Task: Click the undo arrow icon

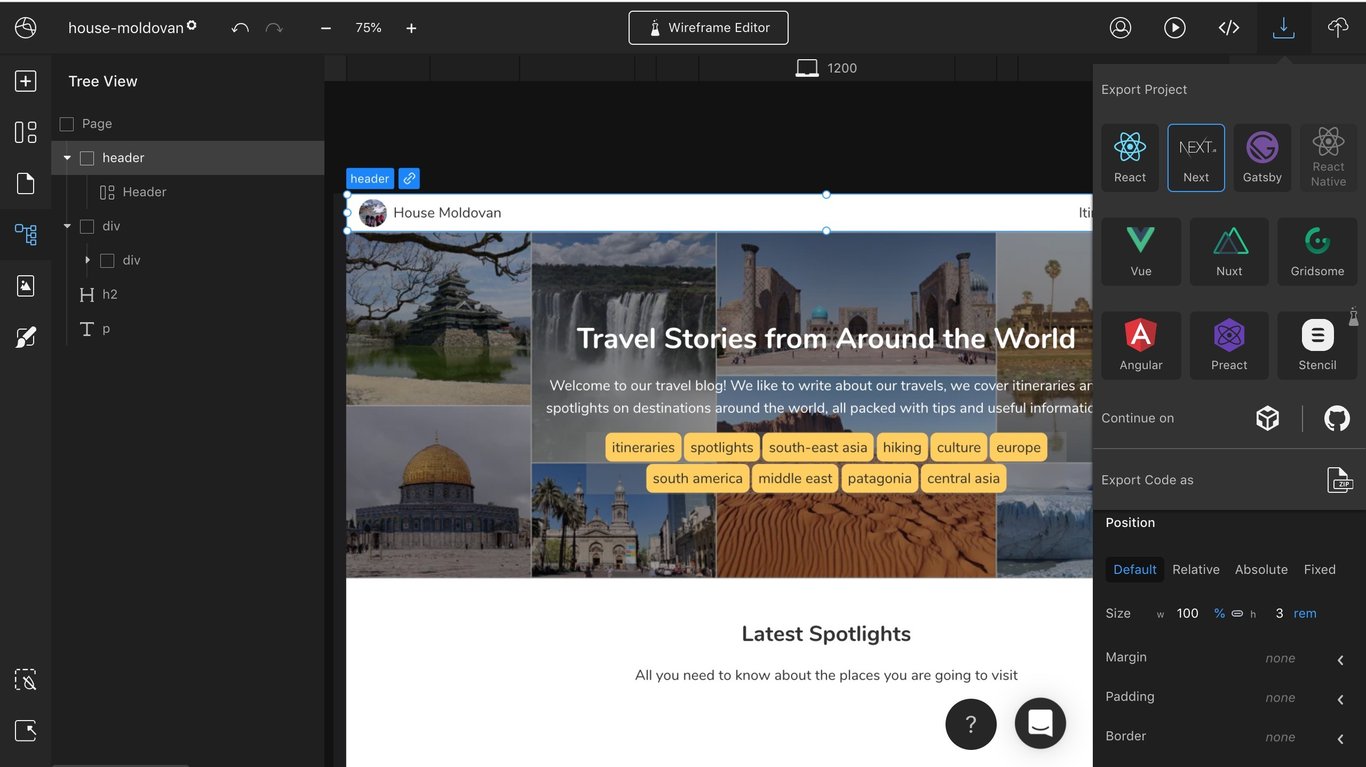Action: click(x=240, y=28)
